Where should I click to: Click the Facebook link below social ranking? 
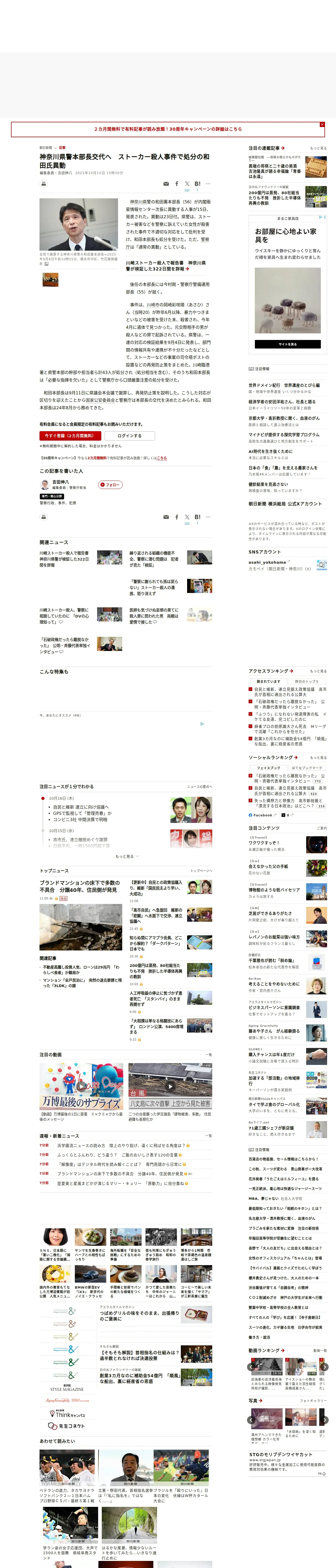(262, 815)
